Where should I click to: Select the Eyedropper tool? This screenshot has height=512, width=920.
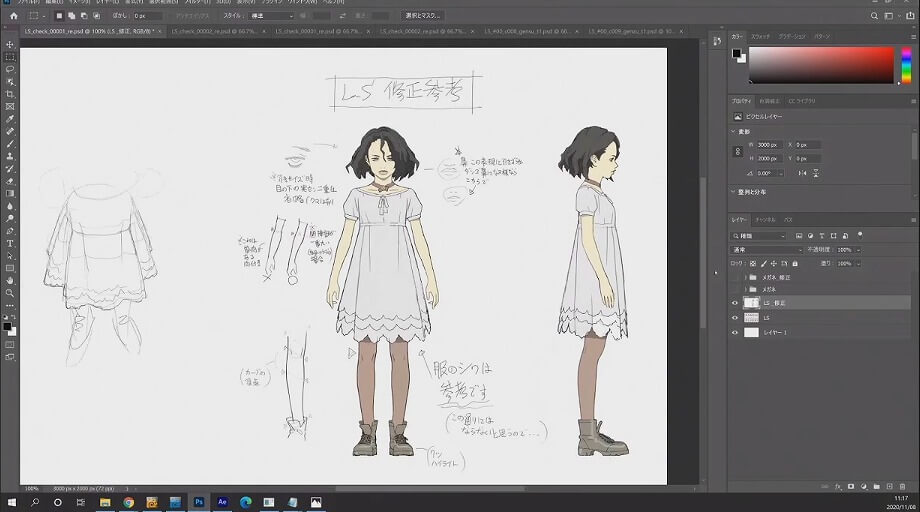coord(10,119)
